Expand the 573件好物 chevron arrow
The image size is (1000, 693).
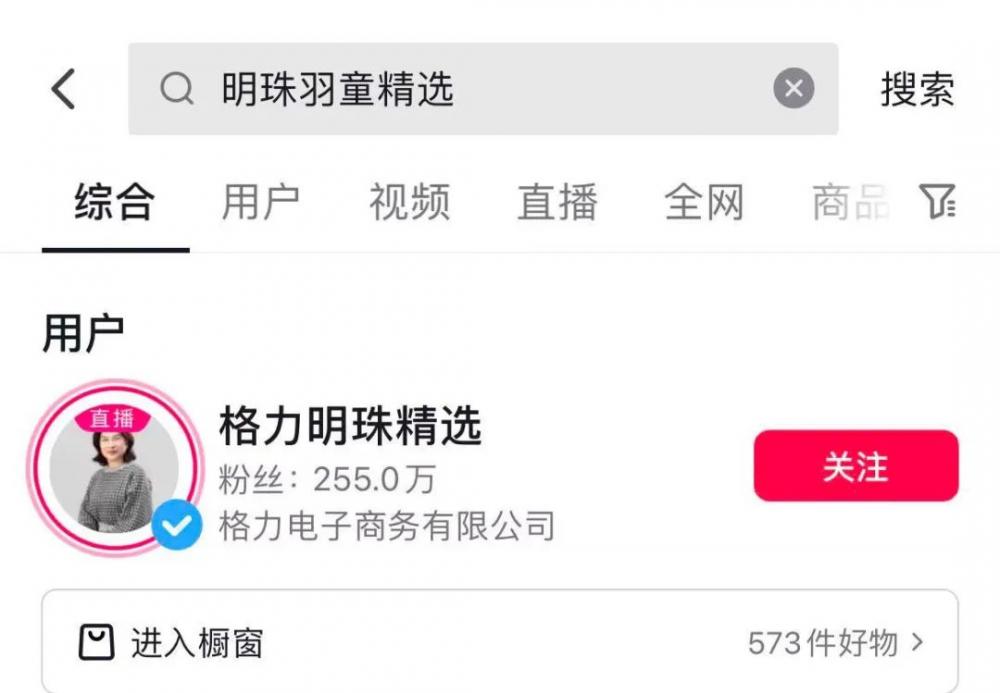tap(917, 642)
